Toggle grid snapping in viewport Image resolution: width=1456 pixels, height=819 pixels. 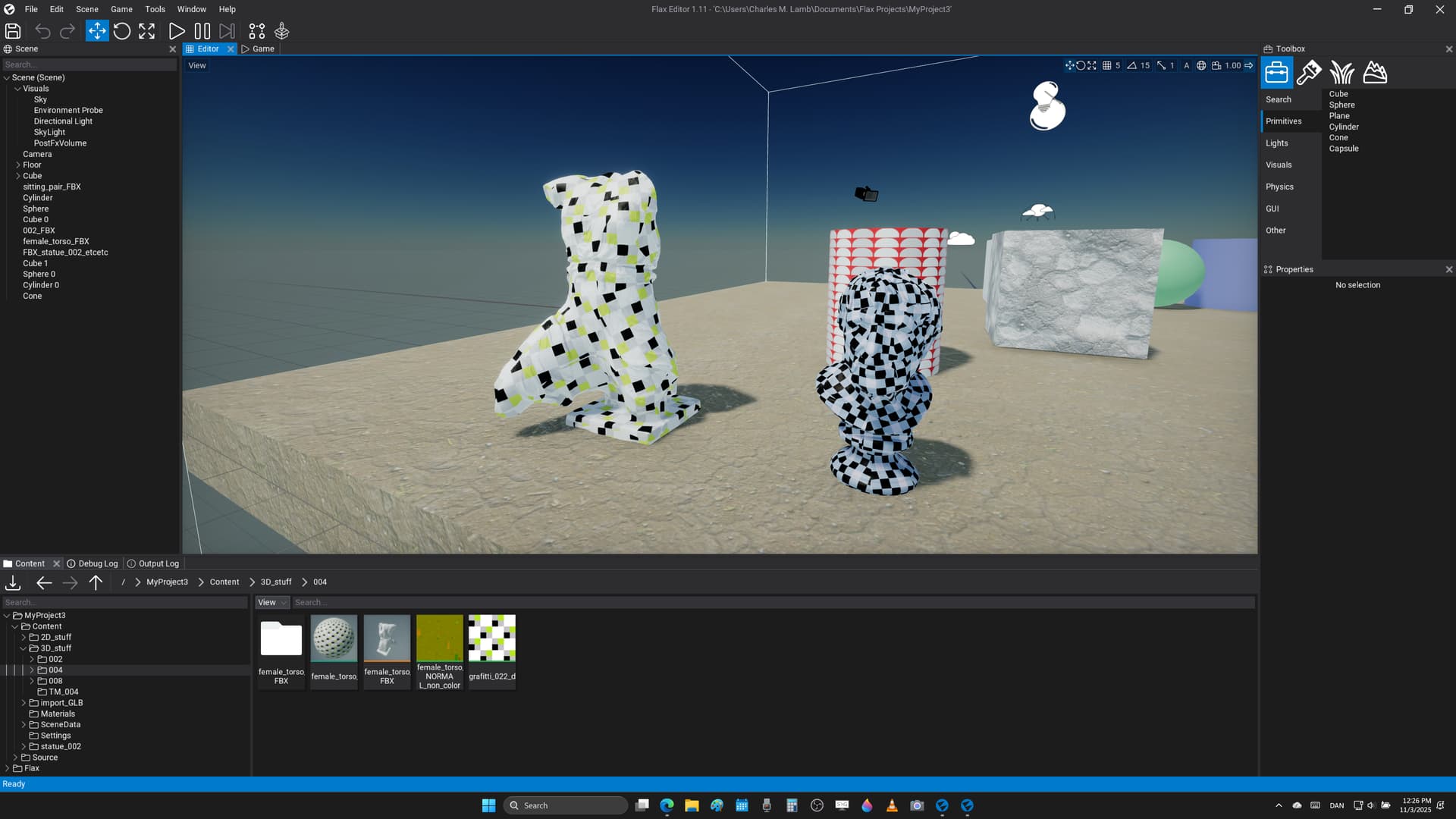[1107, 66]
